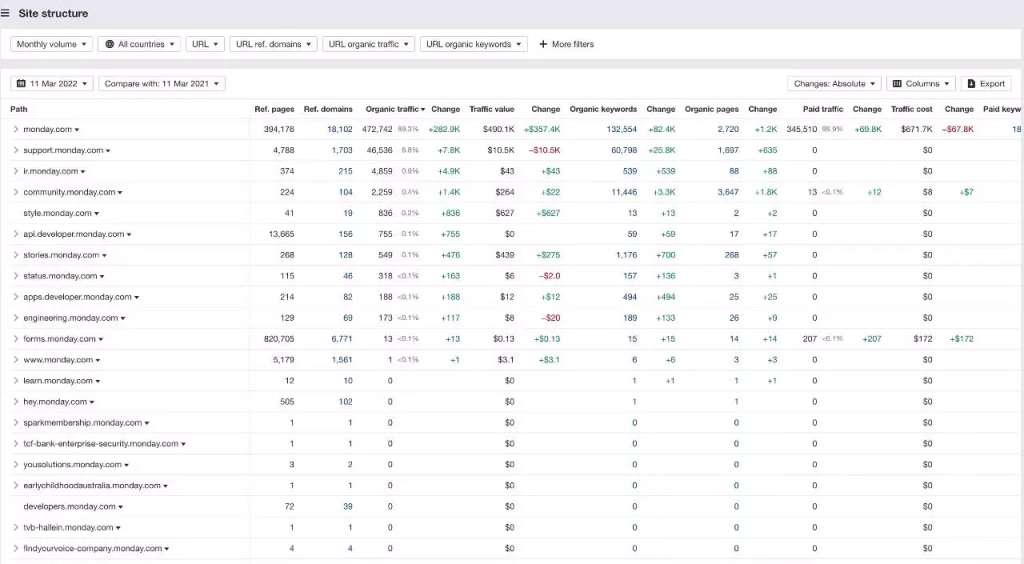Click traffic value $490.1K
This screenshot has height=564, width=1024.
pos(498,129)
